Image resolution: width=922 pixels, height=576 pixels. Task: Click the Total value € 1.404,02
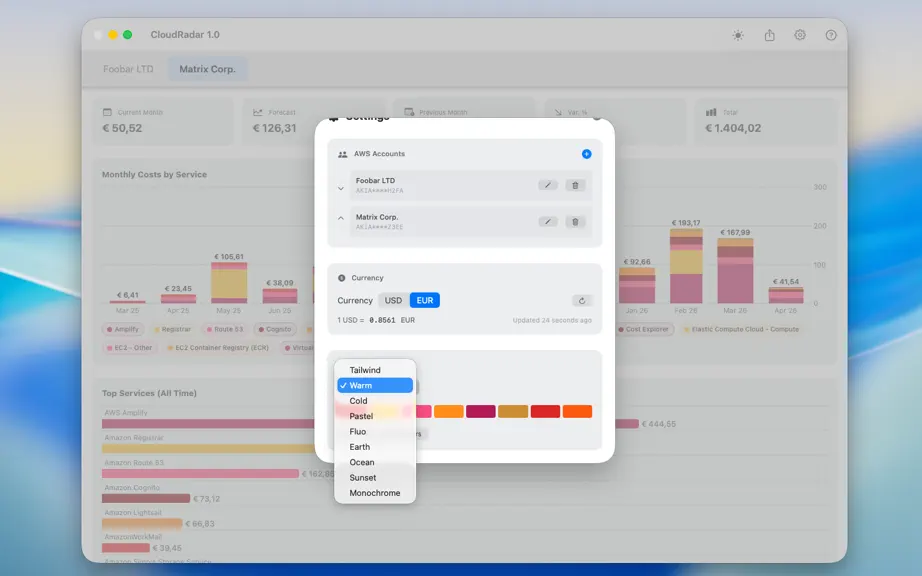pos(733,128)
